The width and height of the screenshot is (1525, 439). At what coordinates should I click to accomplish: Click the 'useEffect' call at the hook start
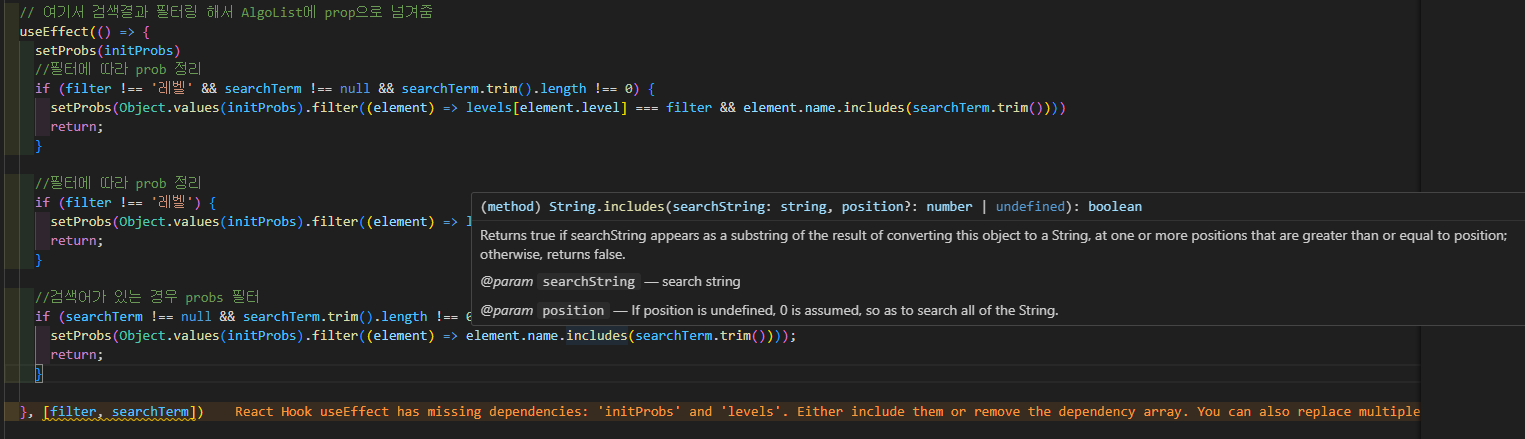(54, 31)
